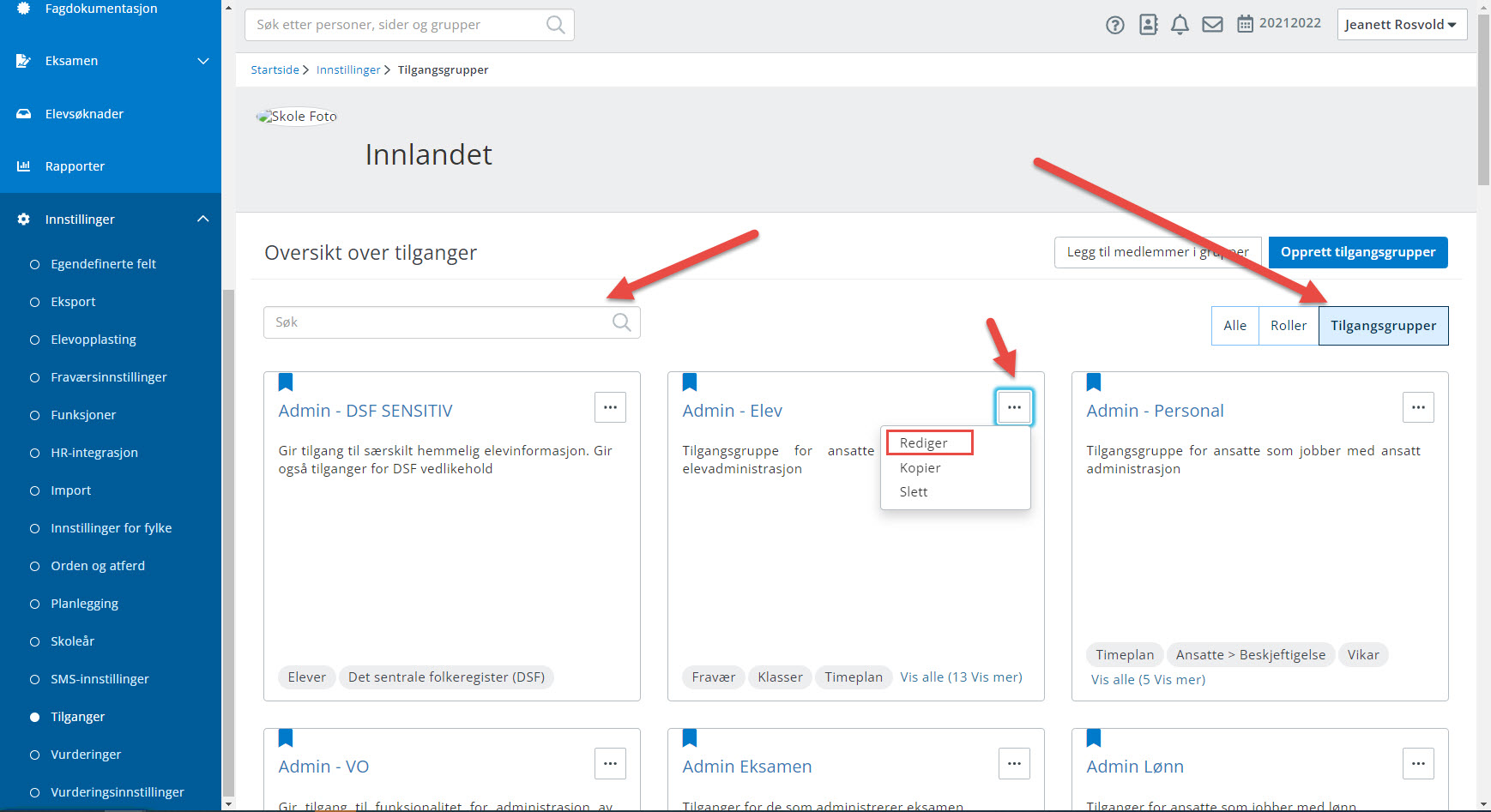
Task: Click the bookmark icon on Admin - Personal
Action: (1094, 382)
